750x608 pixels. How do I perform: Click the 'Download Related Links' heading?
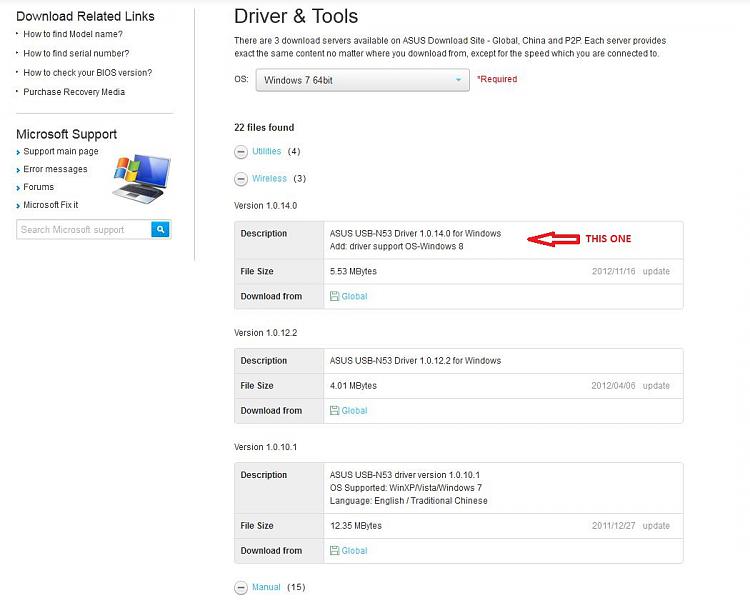[85, 17]
